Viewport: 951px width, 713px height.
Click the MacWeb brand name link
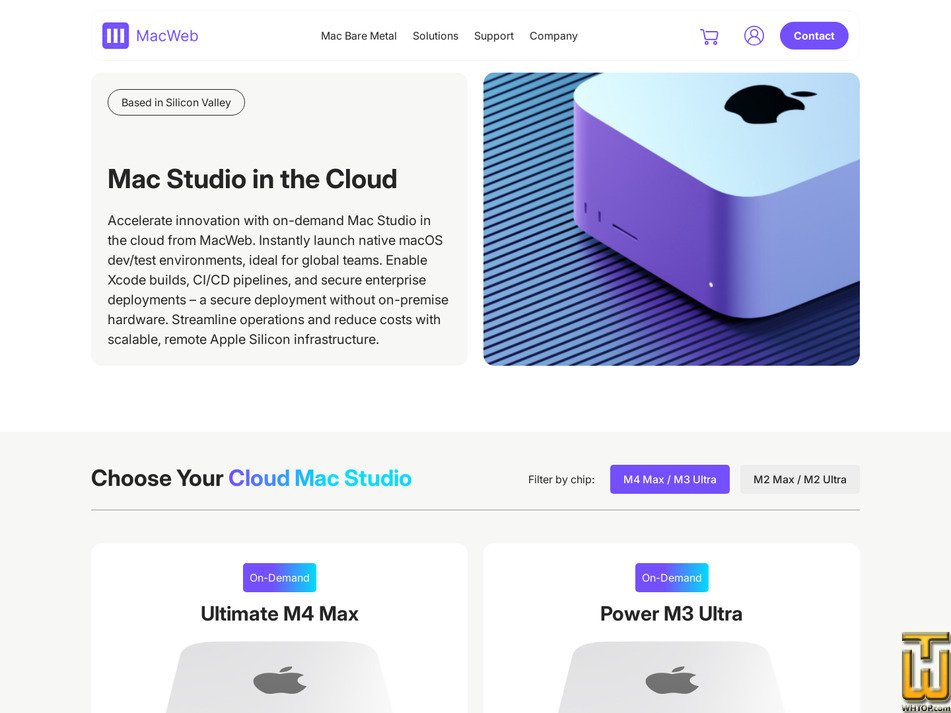[x=167, y=36]
